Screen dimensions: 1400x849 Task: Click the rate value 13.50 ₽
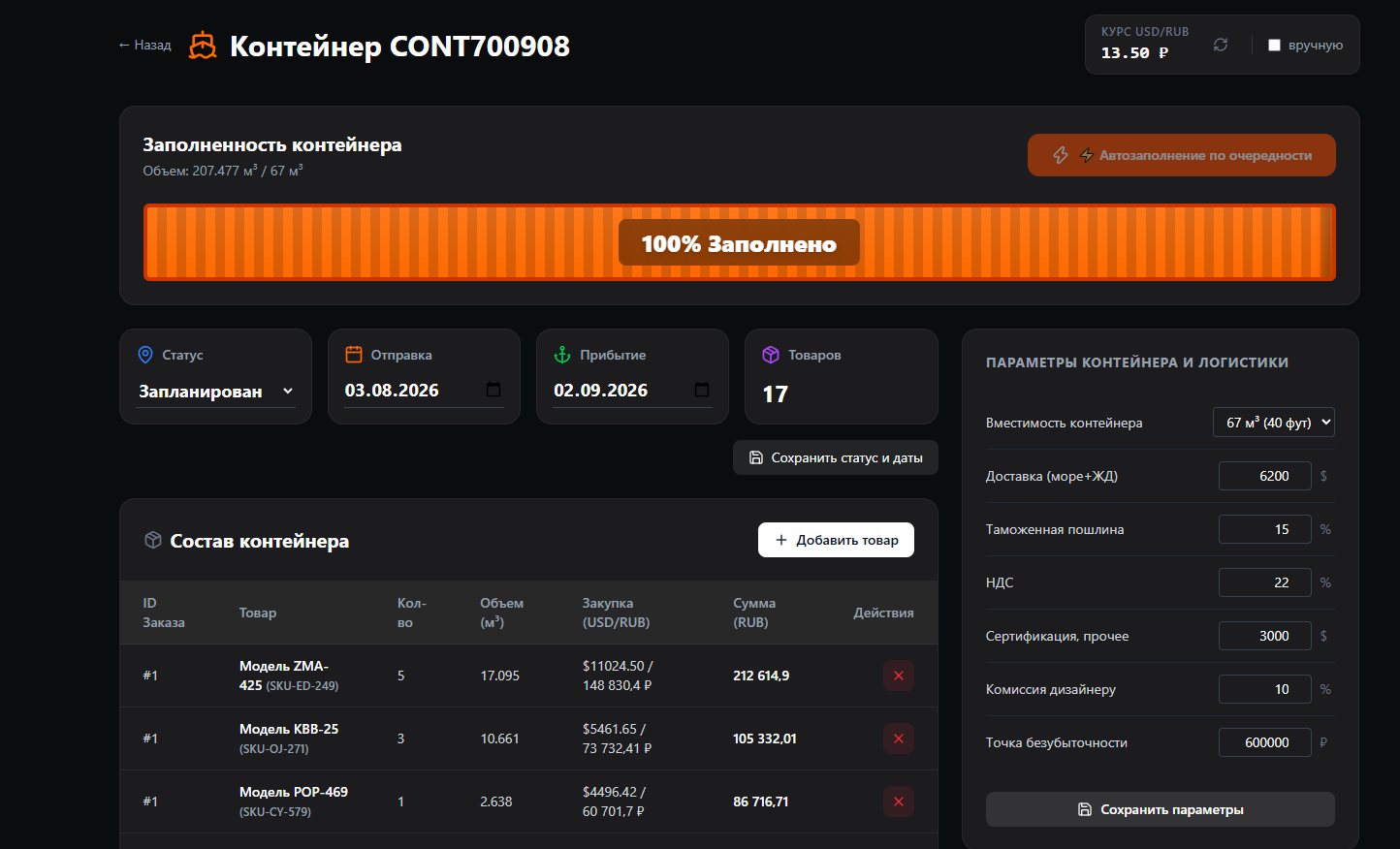point(1134,53)
